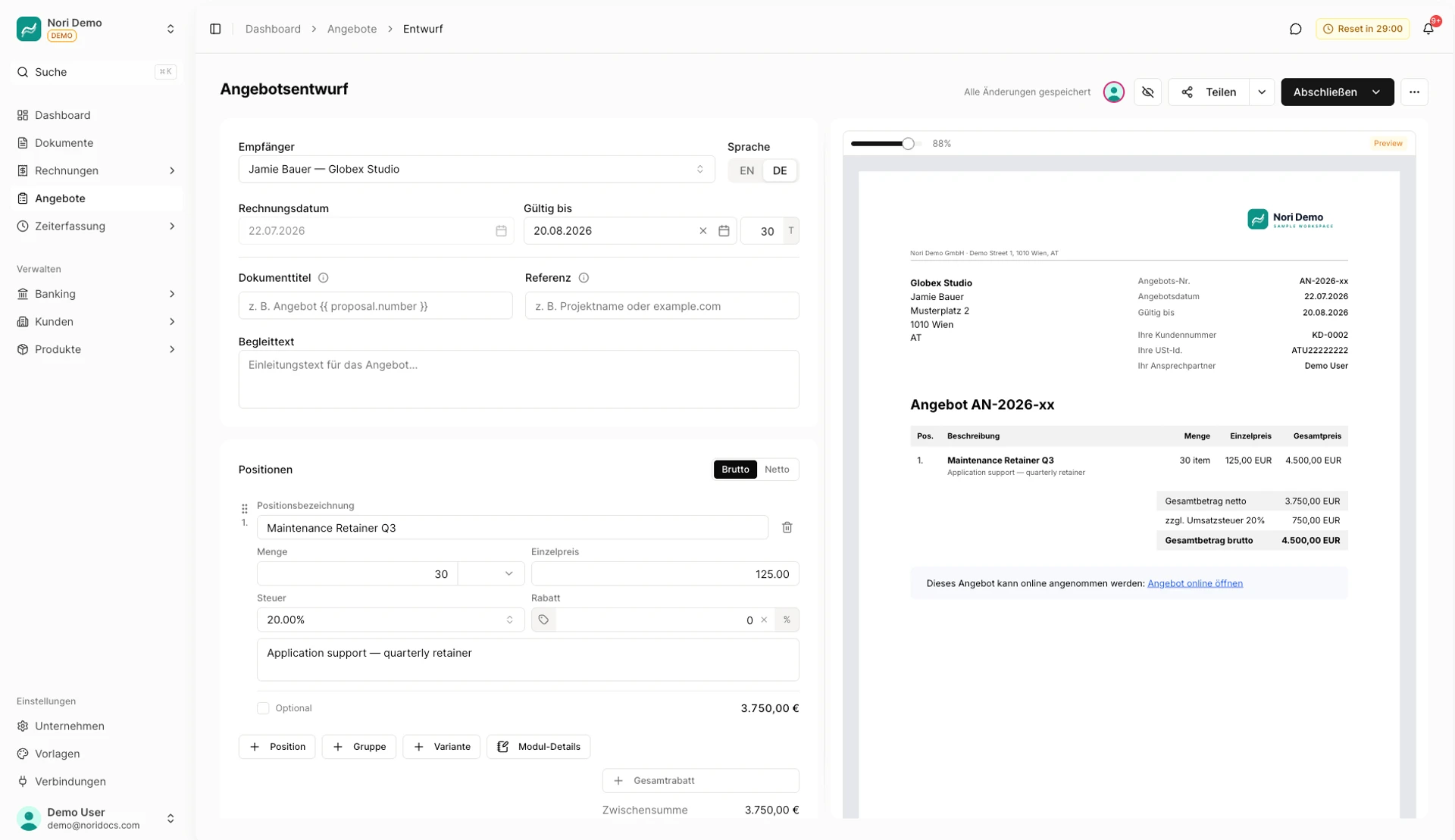Open the Empfänger dropdown
This screenshot has width=1455, height=840.
click(476, 169)
